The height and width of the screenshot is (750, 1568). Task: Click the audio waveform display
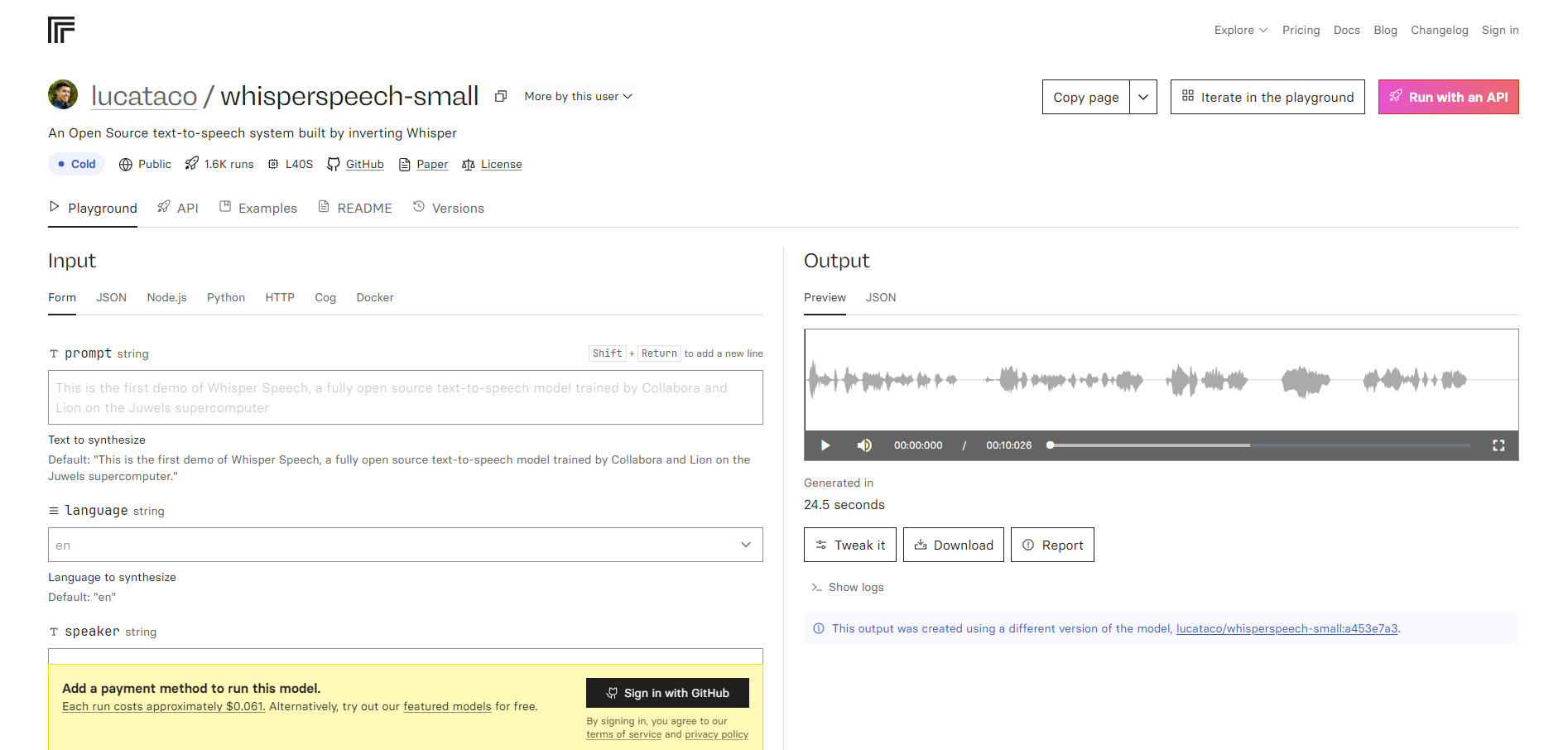coord(1162,380)
